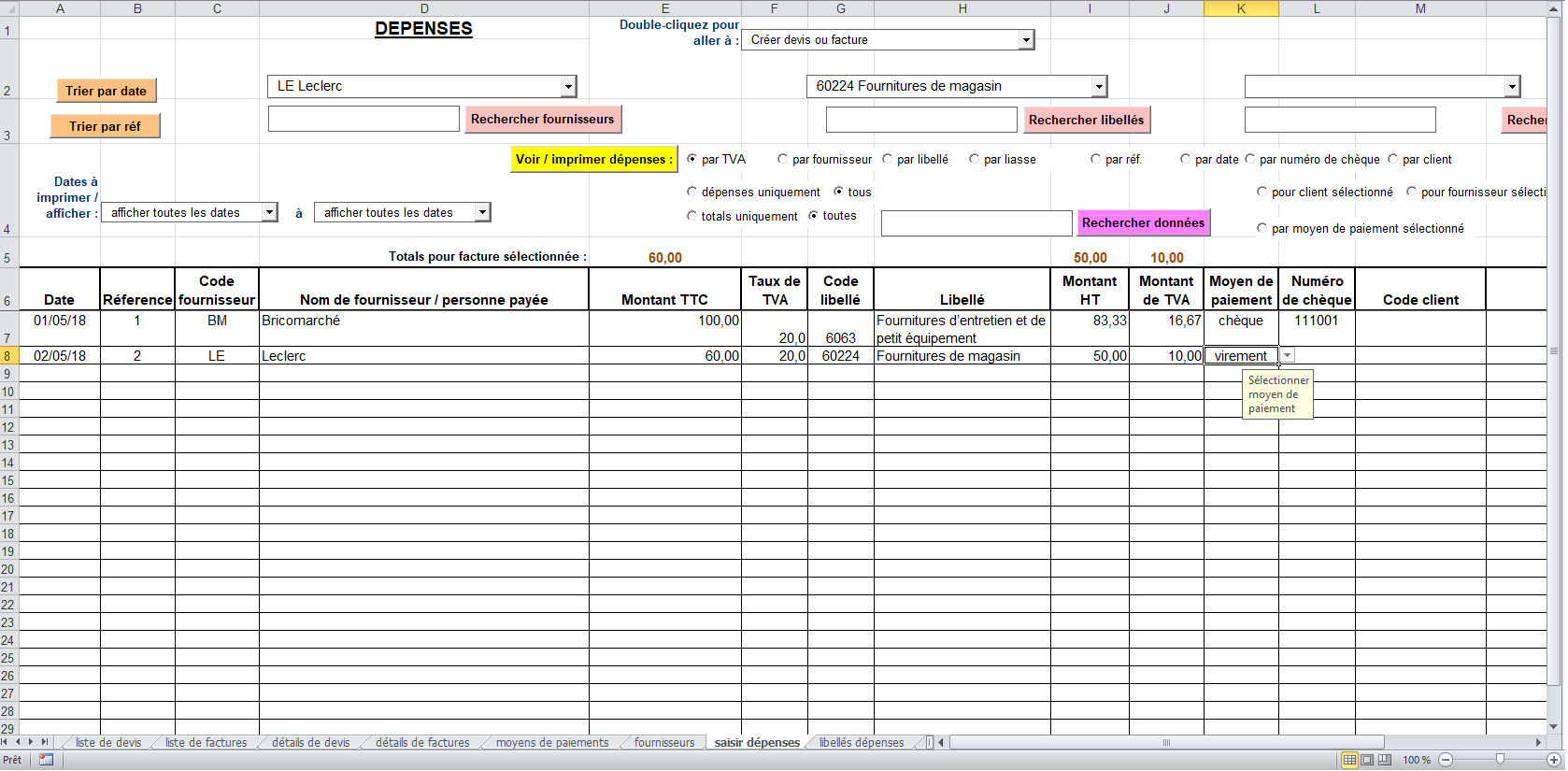
Task: Switch to Normal view layout icon
Action: (x=1349, y=760)
